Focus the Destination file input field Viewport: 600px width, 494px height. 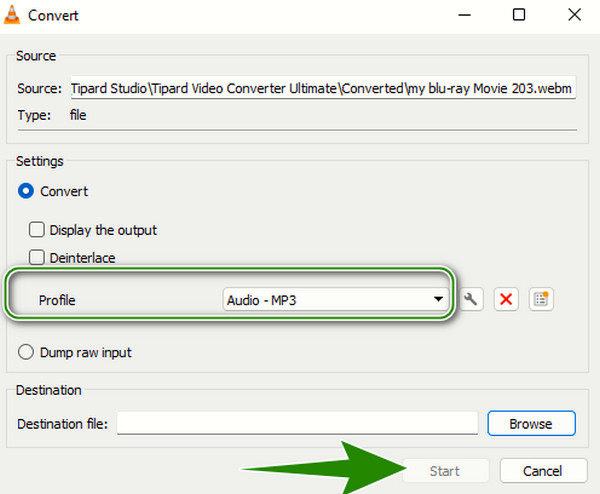[297, 423]
